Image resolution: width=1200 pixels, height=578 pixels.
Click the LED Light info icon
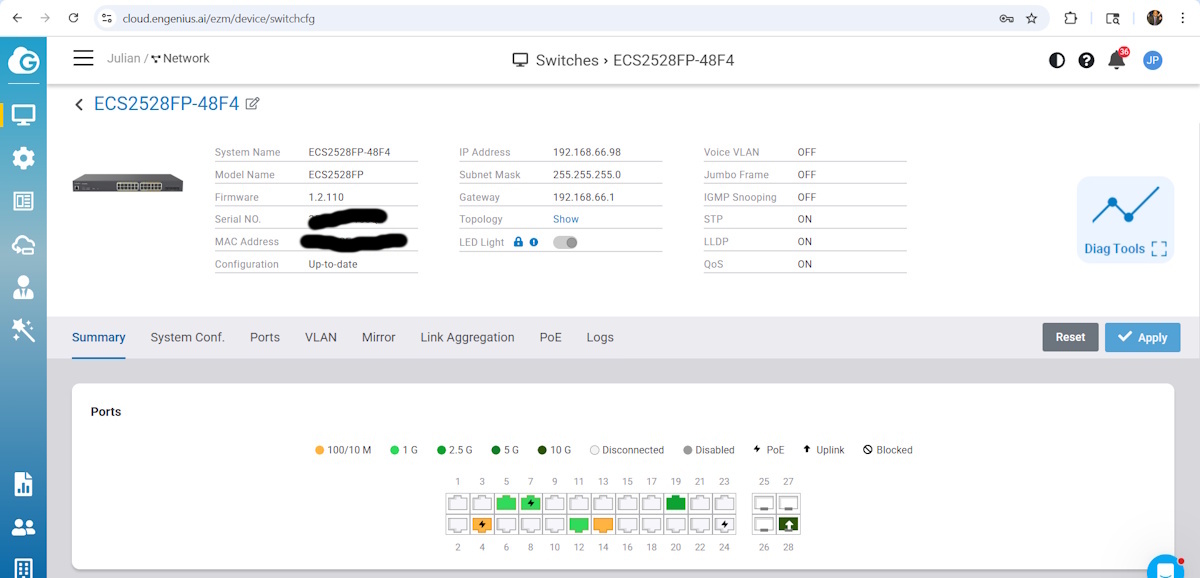(534, 242)
